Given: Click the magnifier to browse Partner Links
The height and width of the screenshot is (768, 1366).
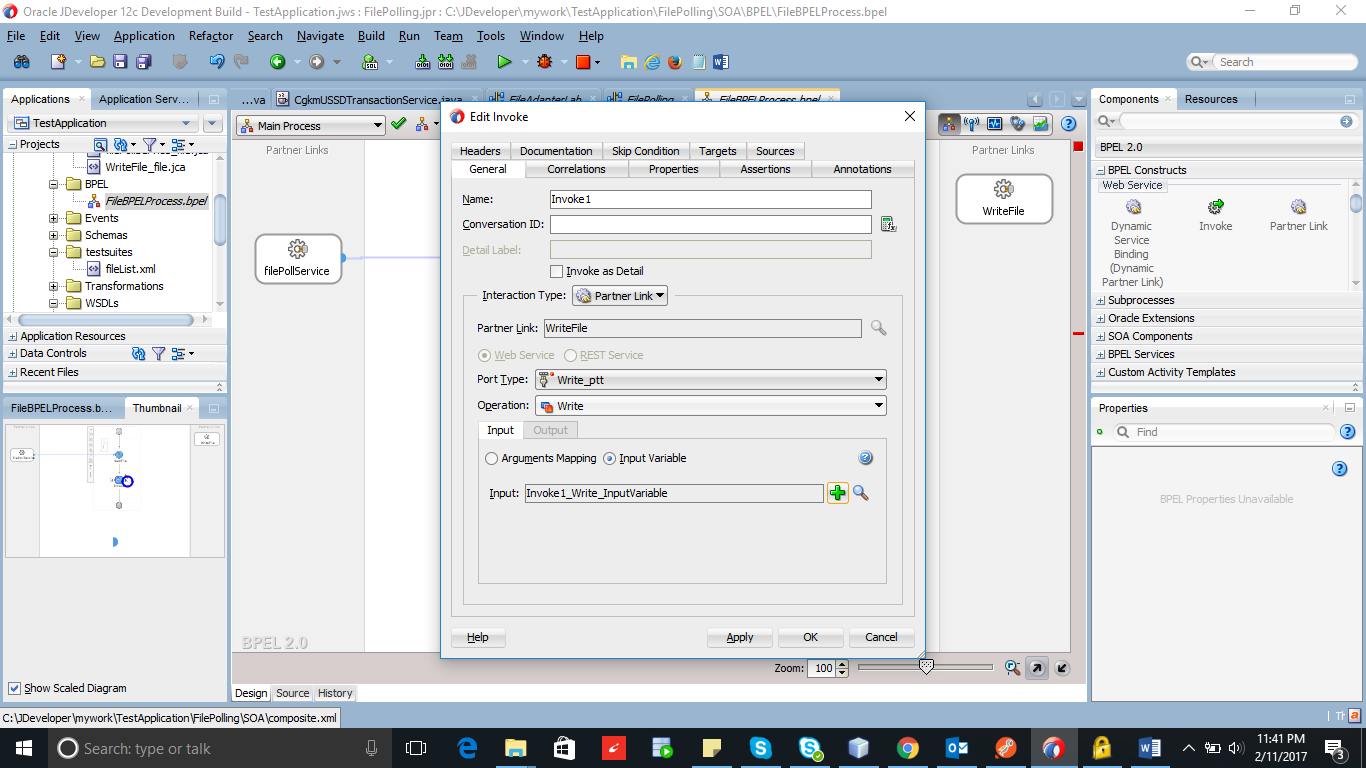Looking at the screenshot, I should [877, 328].
